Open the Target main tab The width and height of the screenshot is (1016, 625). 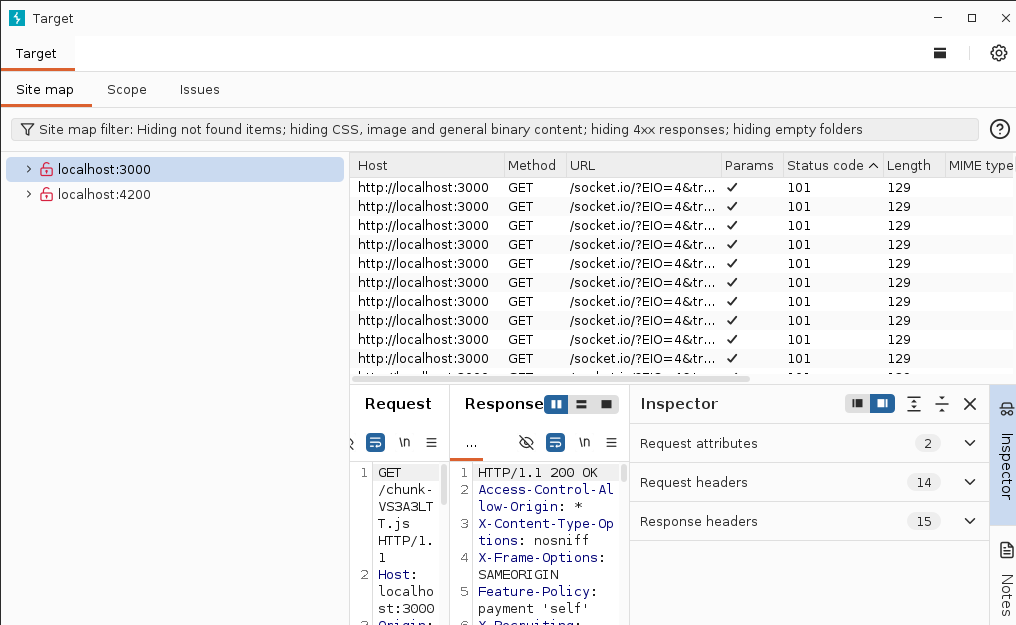[36, 54]
